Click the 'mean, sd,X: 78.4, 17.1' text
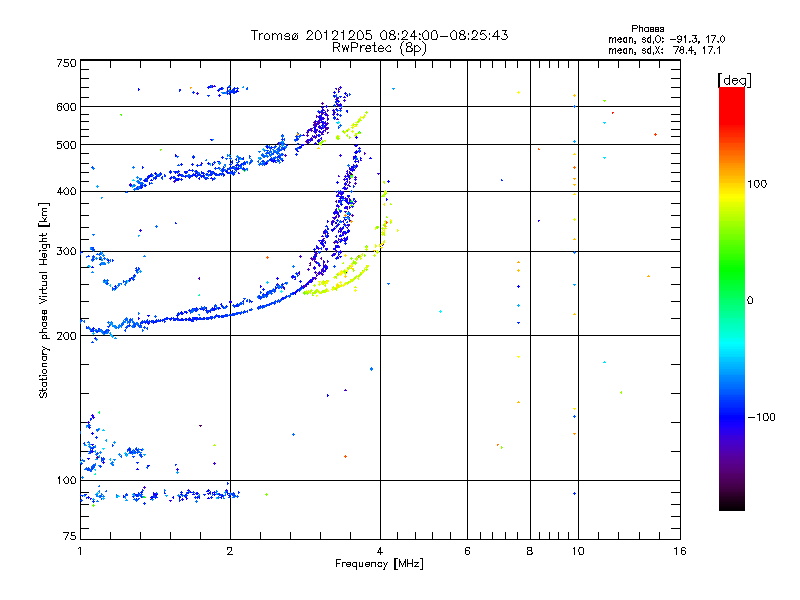 (665, 50)
